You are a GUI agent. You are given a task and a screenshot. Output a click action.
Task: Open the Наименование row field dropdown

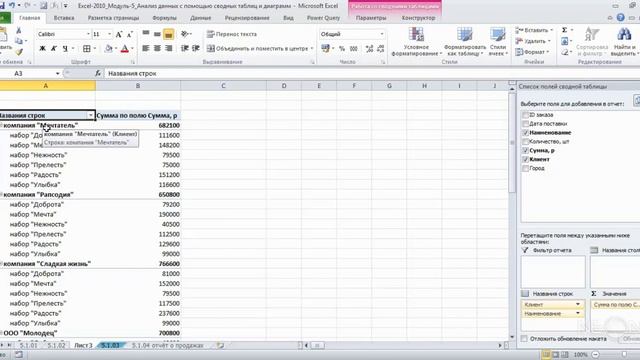(578, 313)
